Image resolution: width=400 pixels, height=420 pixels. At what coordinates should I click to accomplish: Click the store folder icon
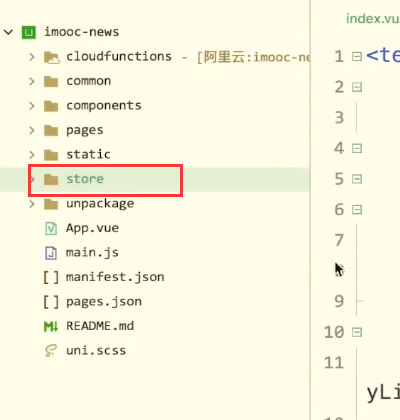pos(51,179)
